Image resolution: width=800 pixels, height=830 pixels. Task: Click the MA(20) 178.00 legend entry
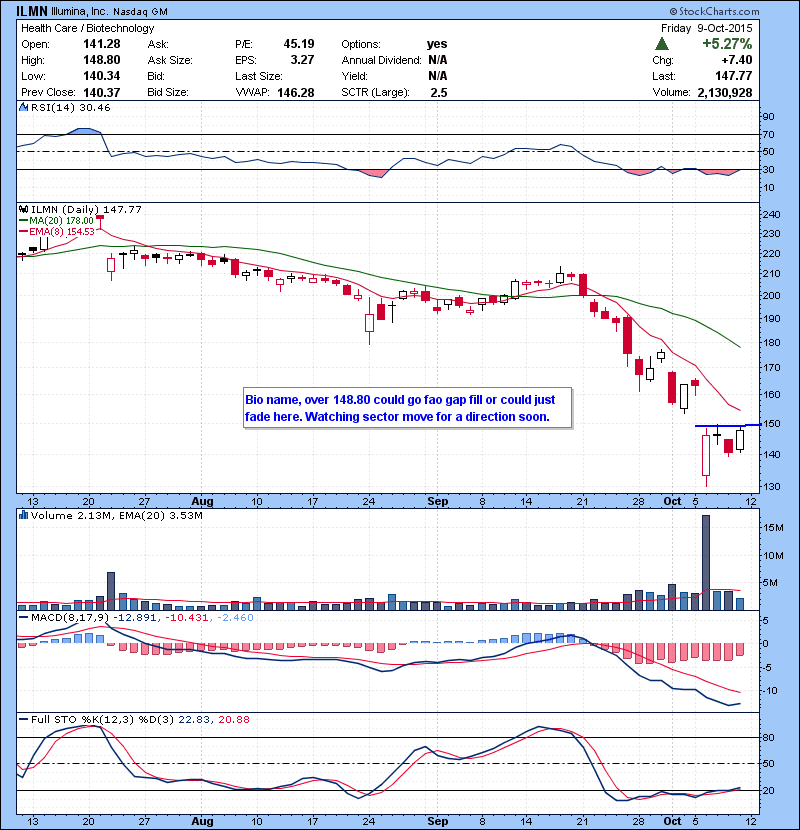tap(56, 221)
